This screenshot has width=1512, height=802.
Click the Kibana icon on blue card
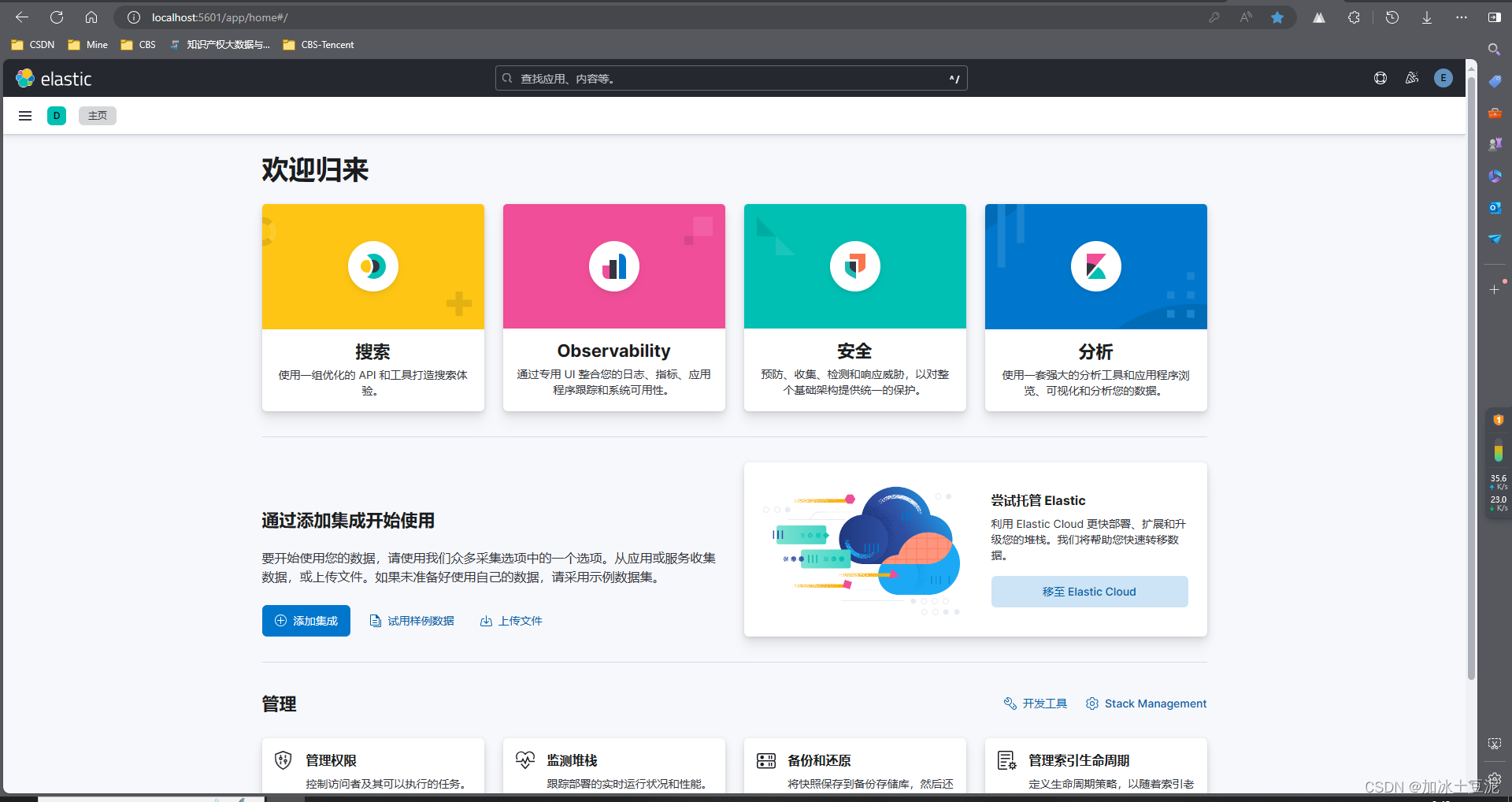[x=1096, y=266]
